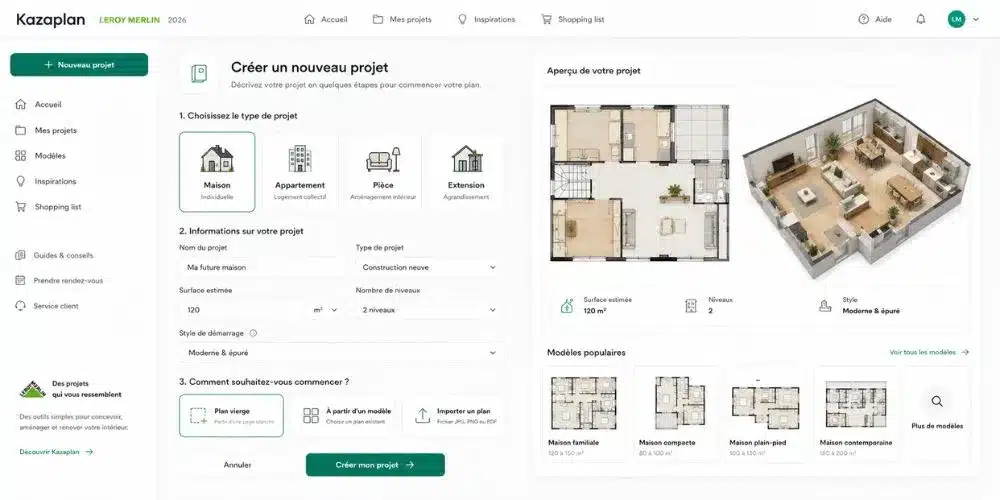The image size is (1000, 500).
Task: Click the Leroy Merlin logo in sidebar
Action: pos(33,389)
